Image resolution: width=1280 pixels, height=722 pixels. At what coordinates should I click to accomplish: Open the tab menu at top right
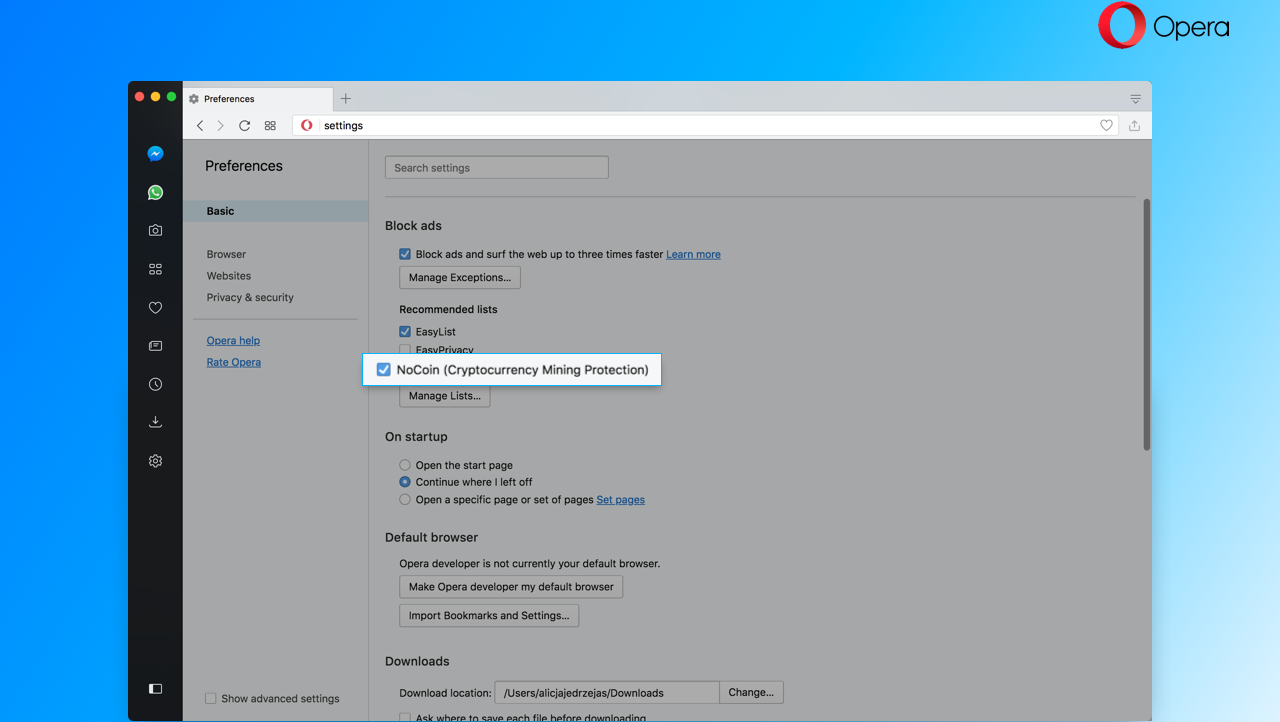(x=1136, y=99)
